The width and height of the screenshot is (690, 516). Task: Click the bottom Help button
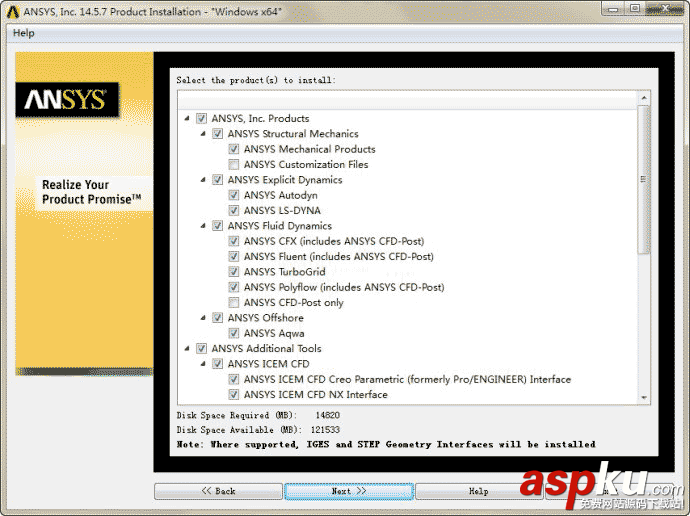tap(478, 491)
